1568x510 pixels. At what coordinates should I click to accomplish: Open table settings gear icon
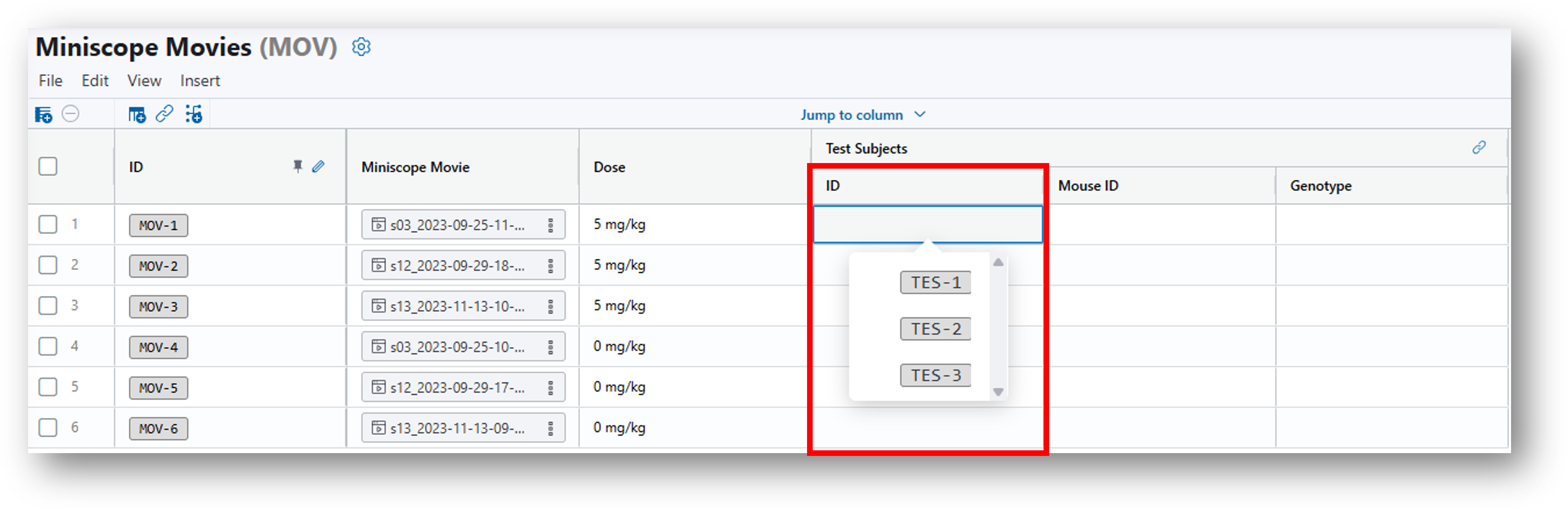[361, 47]
